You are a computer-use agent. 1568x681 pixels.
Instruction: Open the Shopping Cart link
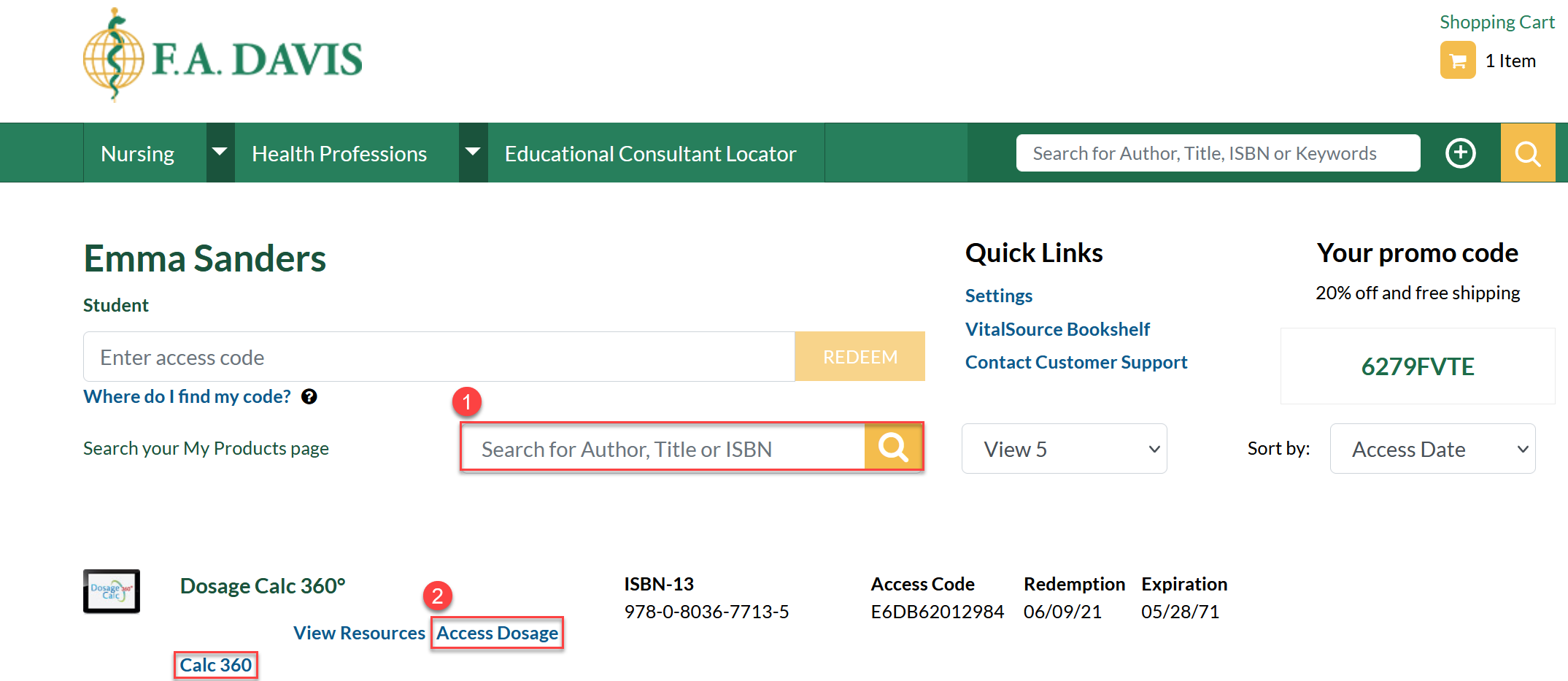pyautogui.click(x=1496, y=22)
